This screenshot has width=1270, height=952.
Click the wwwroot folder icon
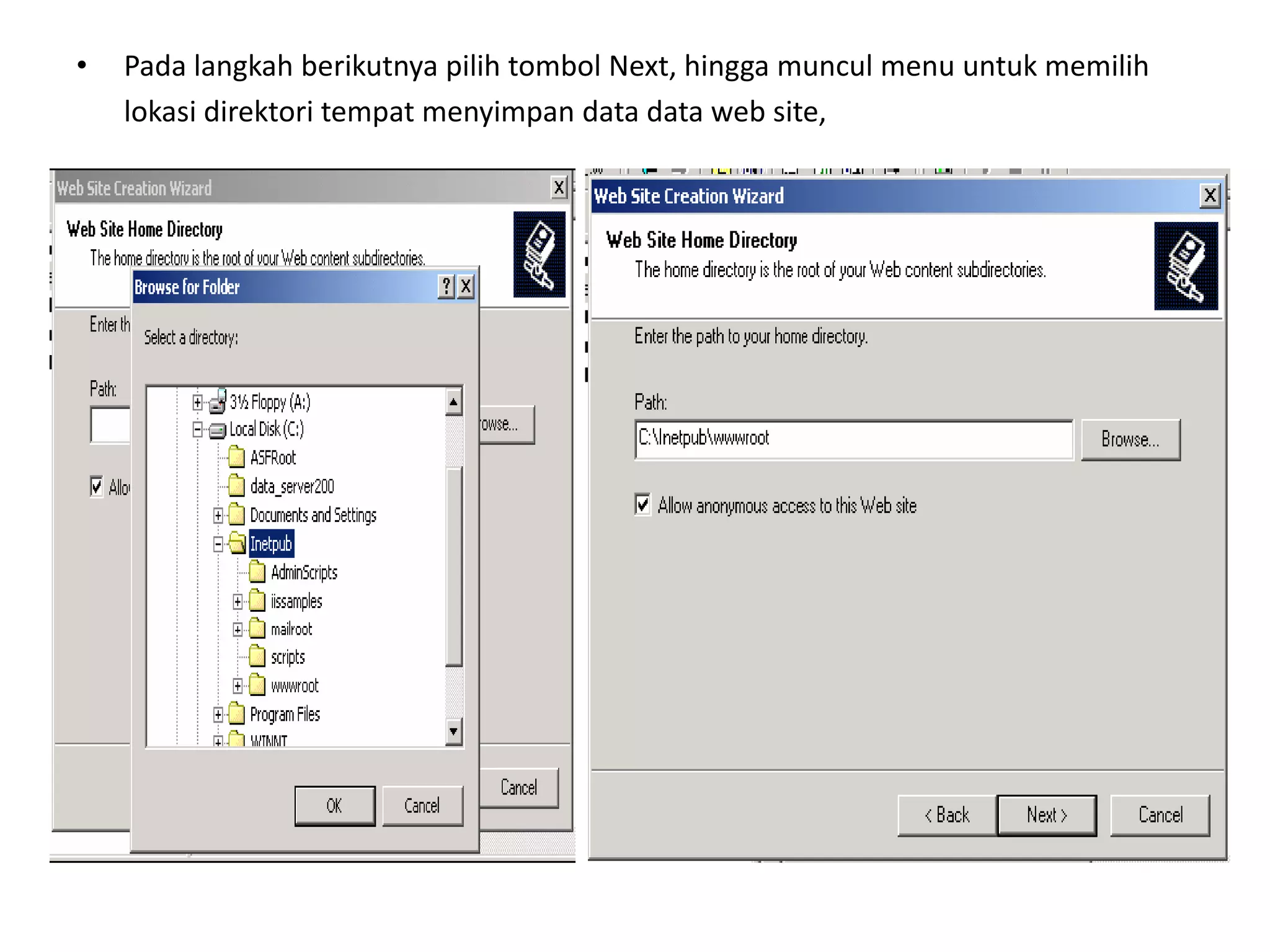(x=257, y=685)
